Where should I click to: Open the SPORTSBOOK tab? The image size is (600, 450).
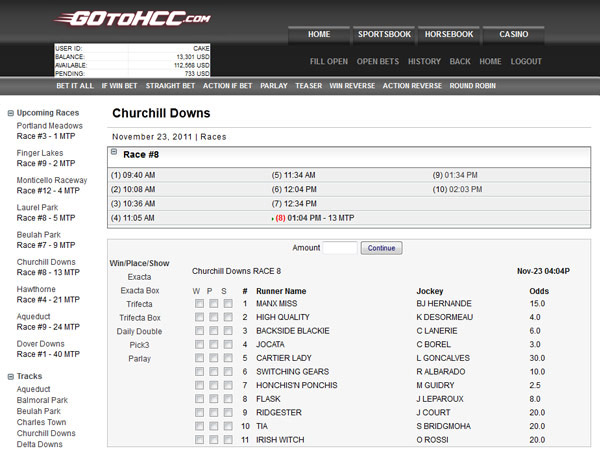point(384,34)
